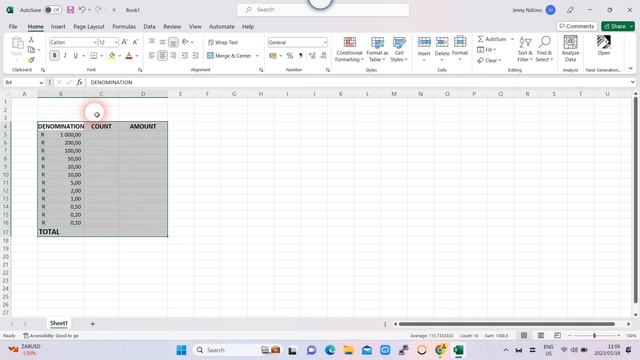Expand the Name Box dropdown arrow
The width and height of the screenshot is (640, 360).
(41, 82)
